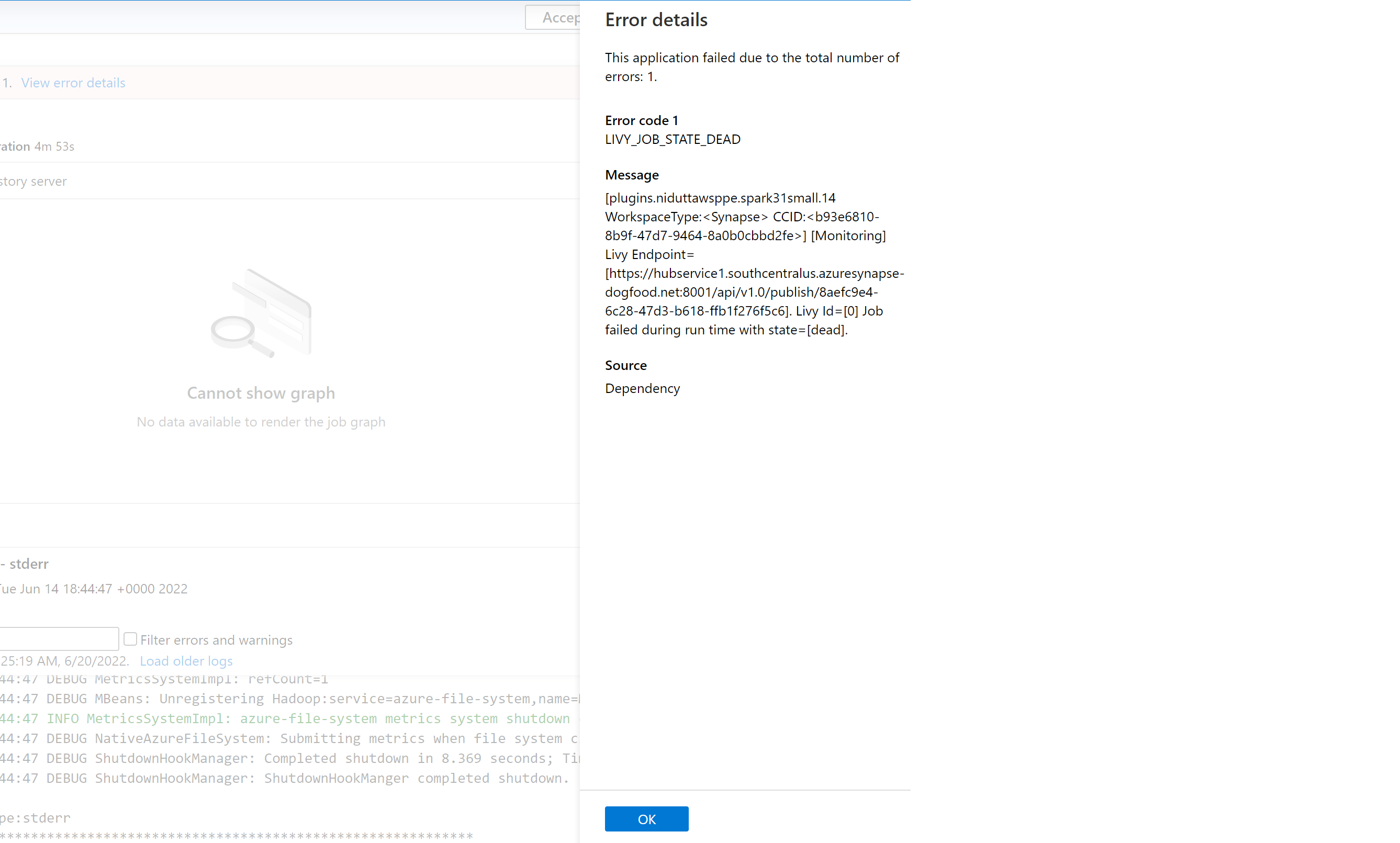Click the green INFO MetricsSystemImpl log line
The width and height of the screenshot is (1400, 843).
click(x=284, y=718)
